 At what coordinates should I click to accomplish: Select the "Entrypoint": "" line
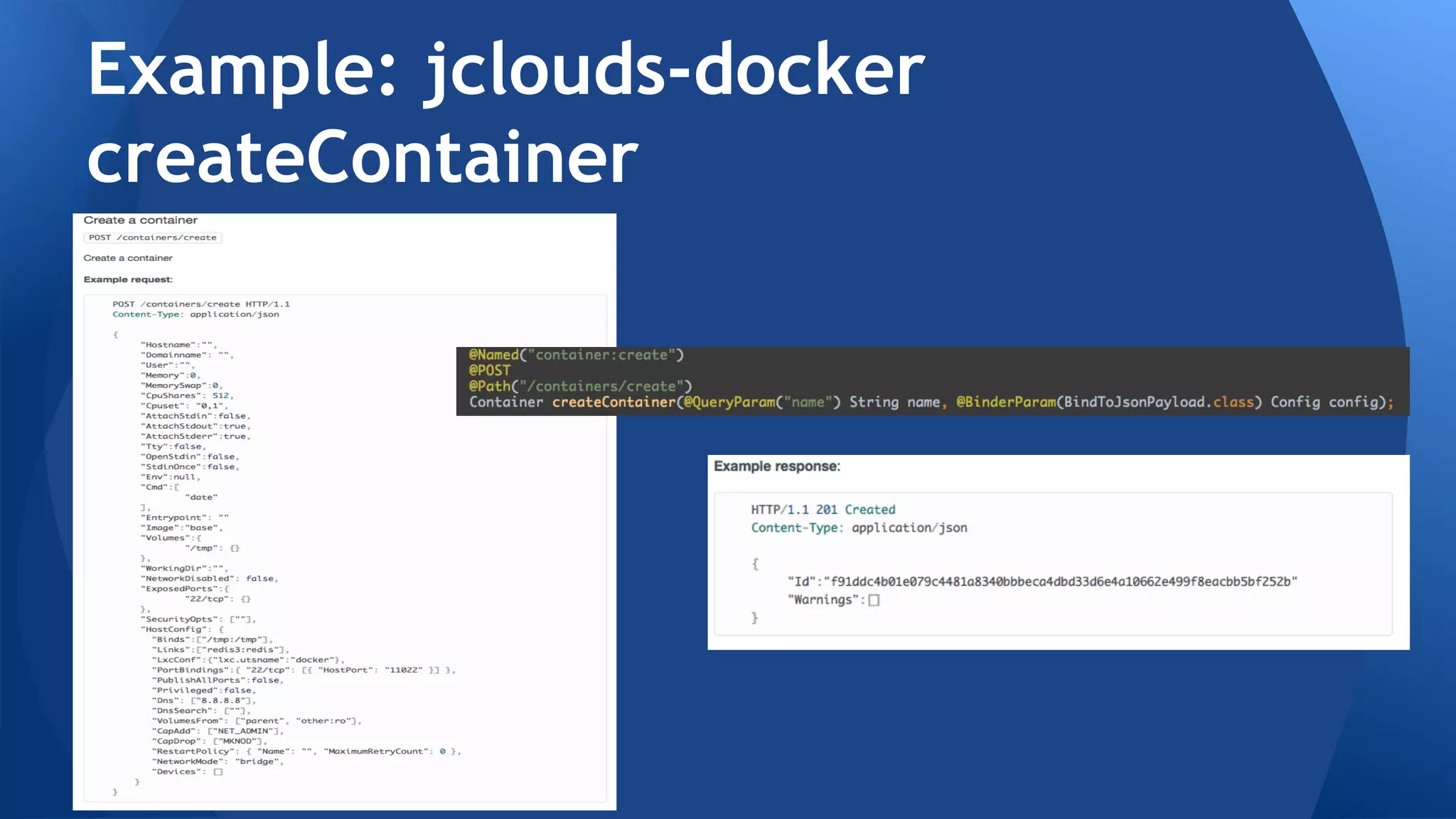pos(184,518)
